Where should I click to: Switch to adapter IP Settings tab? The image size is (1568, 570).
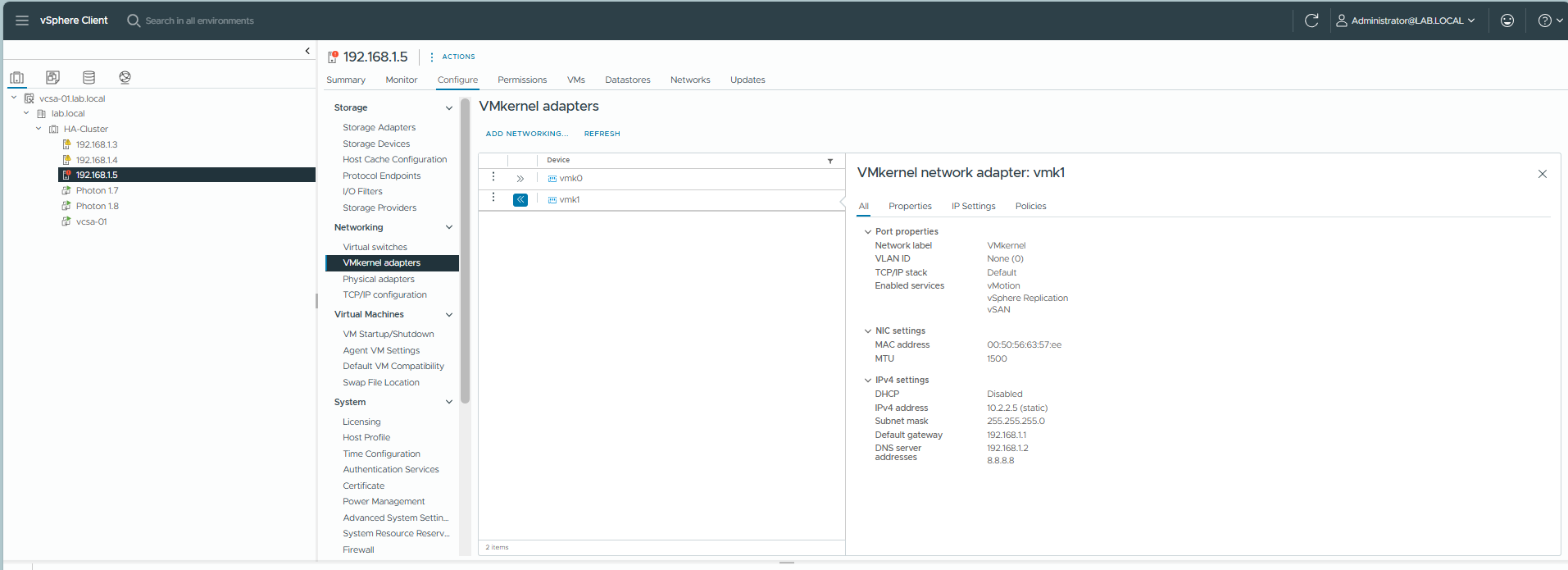tap(973, 206)
